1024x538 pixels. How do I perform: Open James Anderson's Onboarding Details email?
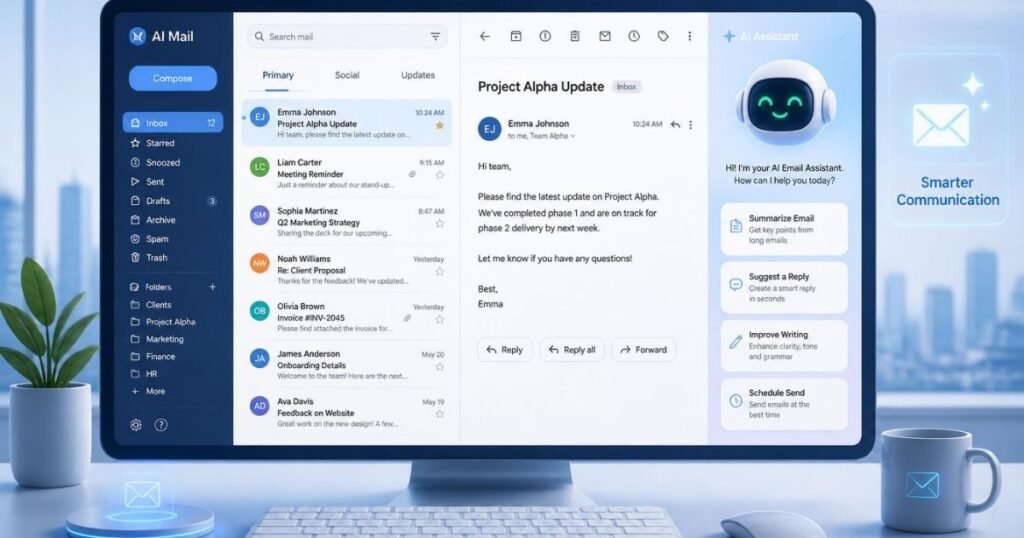[x=347, y=365]
